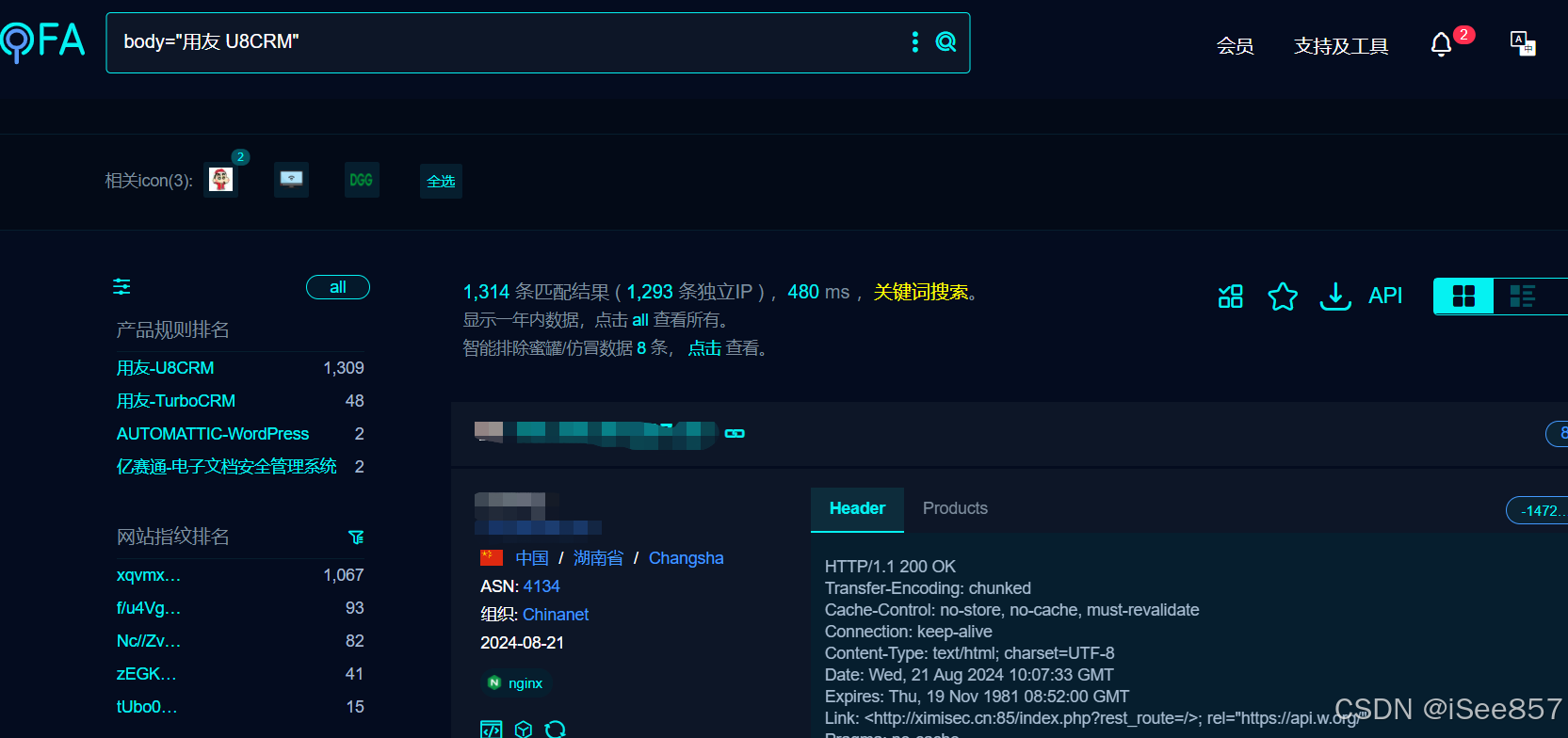Screen dimensions: 1568x738
Task: Toggle the all data pill
Action: [x=338, y=287]
